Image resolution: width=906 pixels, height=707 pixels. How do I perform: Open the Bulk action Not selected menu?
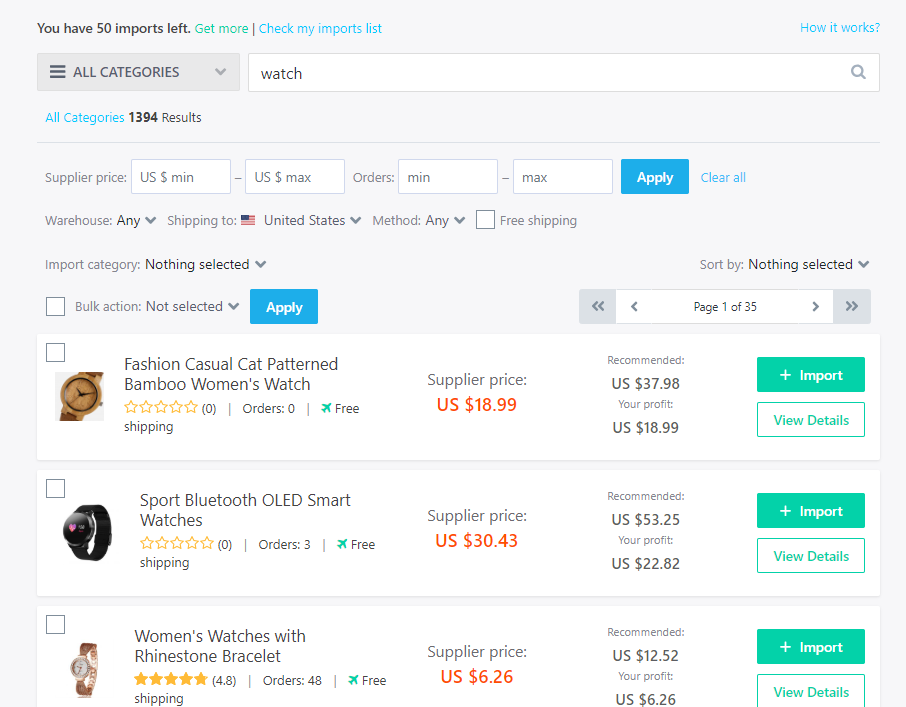click(x=192, y=306)
